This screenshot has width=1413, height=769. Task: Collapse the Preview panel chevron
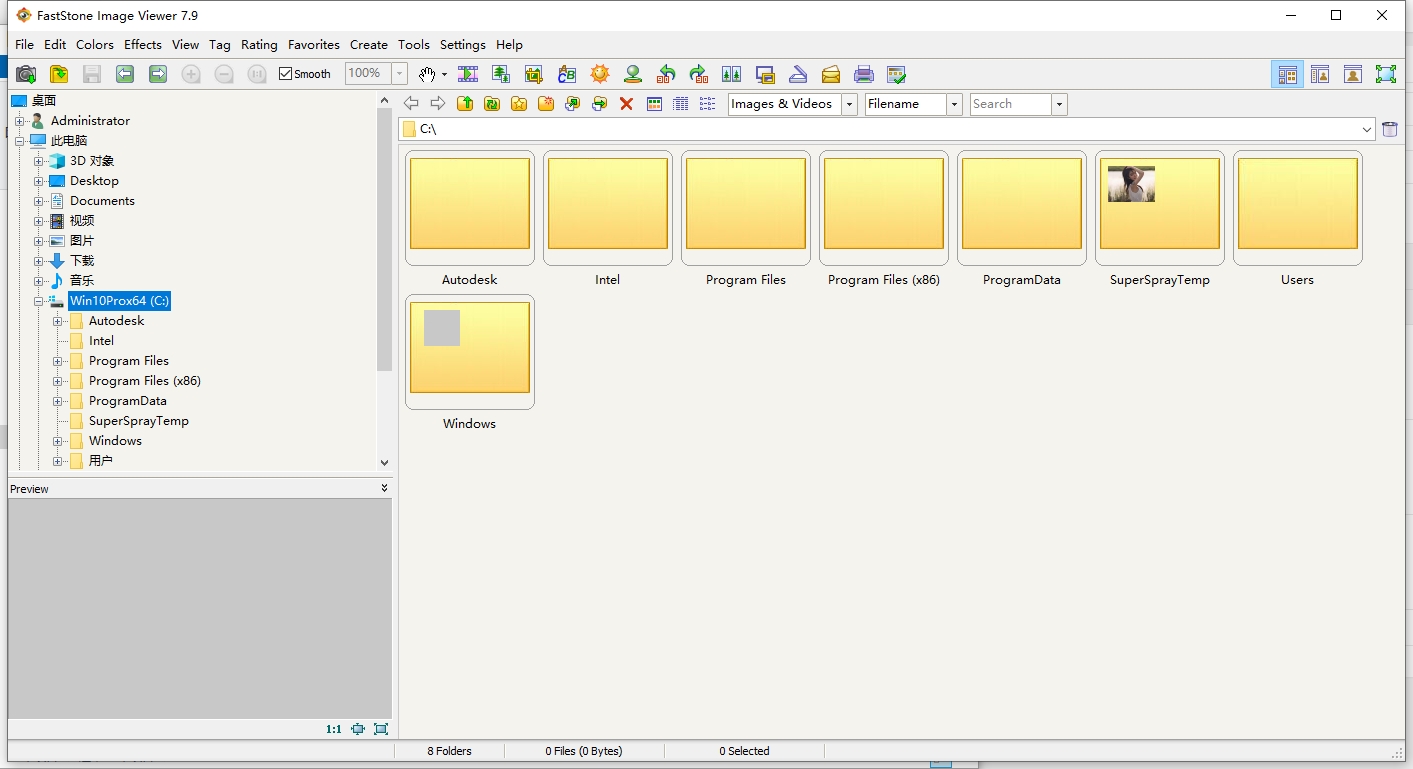(x=383, y=488)
